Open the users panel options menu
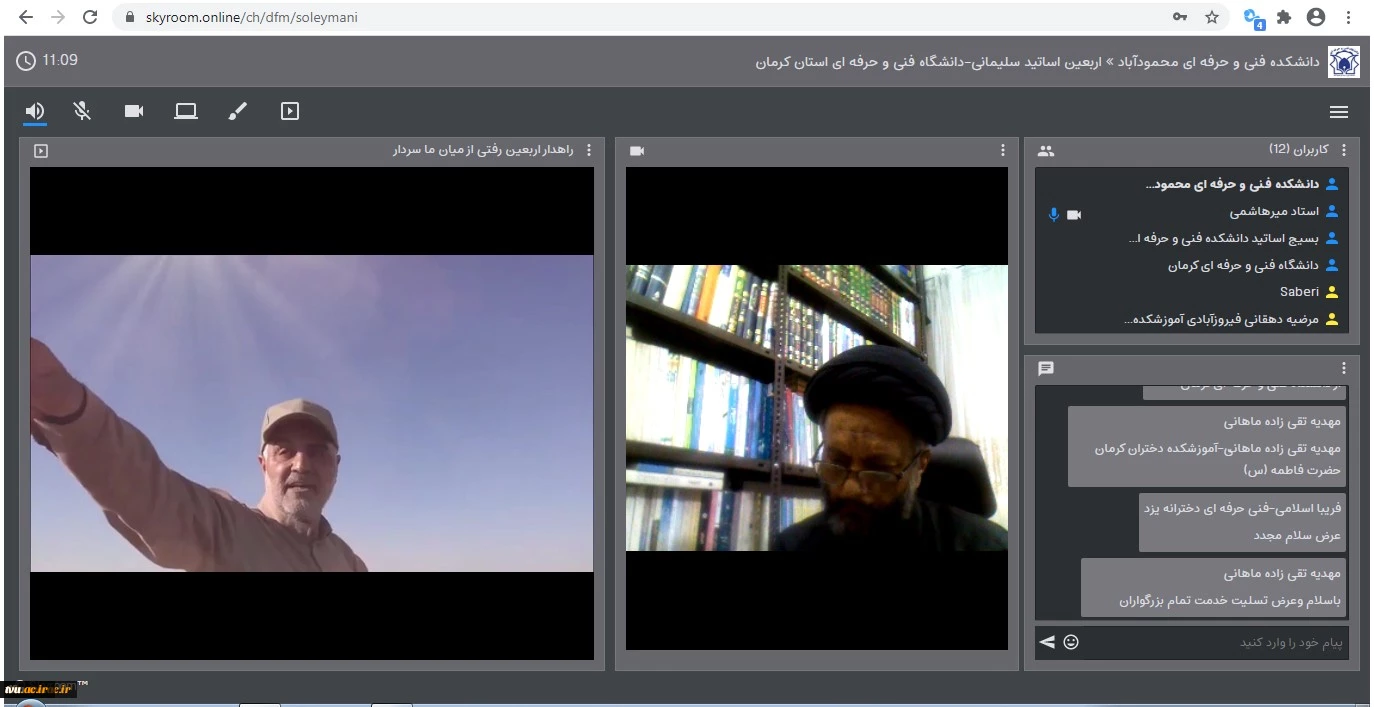Viewport: 1374px width, 707px height. pyautogui.click(x=1344, y=150)
